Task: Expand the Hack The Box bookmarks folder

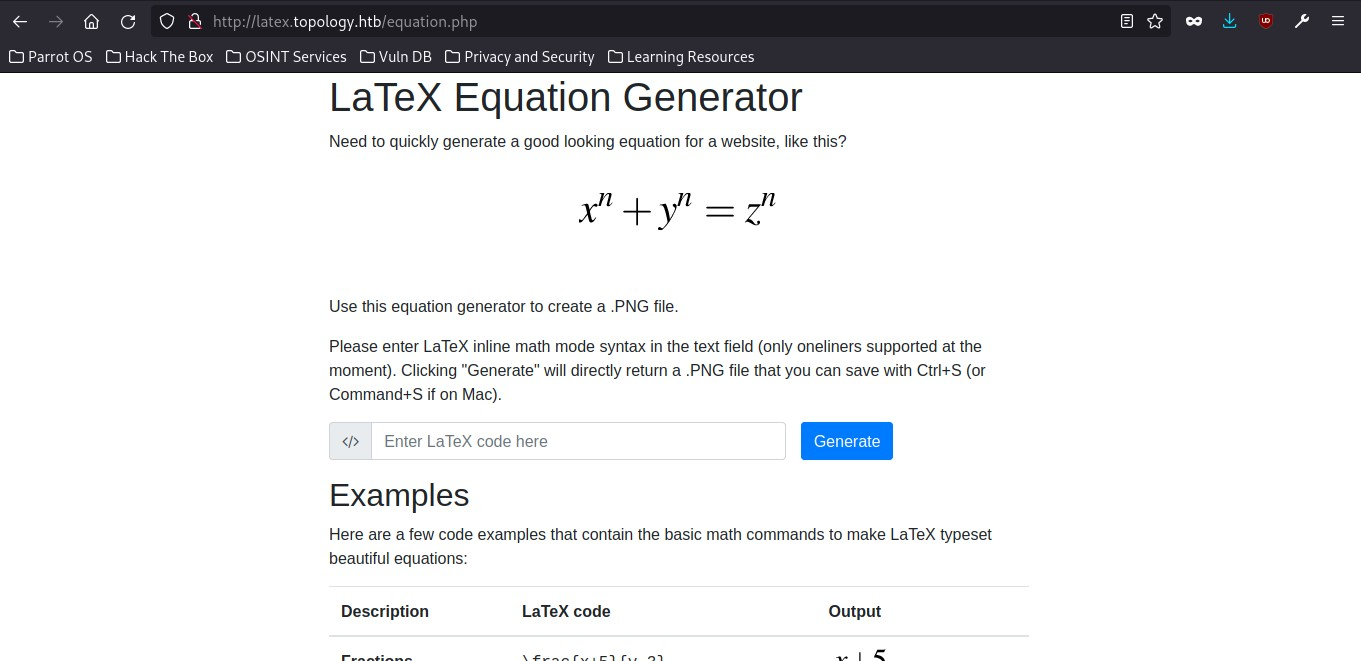Action: [x=159, y=57]
